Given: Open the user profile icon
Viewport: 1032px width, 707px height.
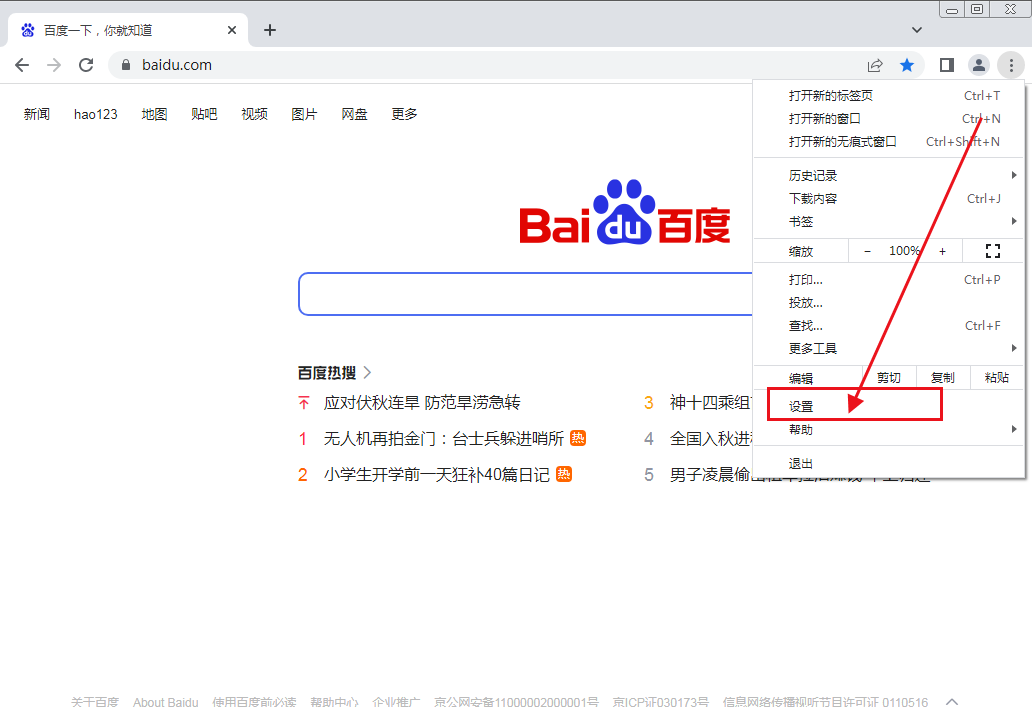Looking at the screenshot, I should coord(979,65).
